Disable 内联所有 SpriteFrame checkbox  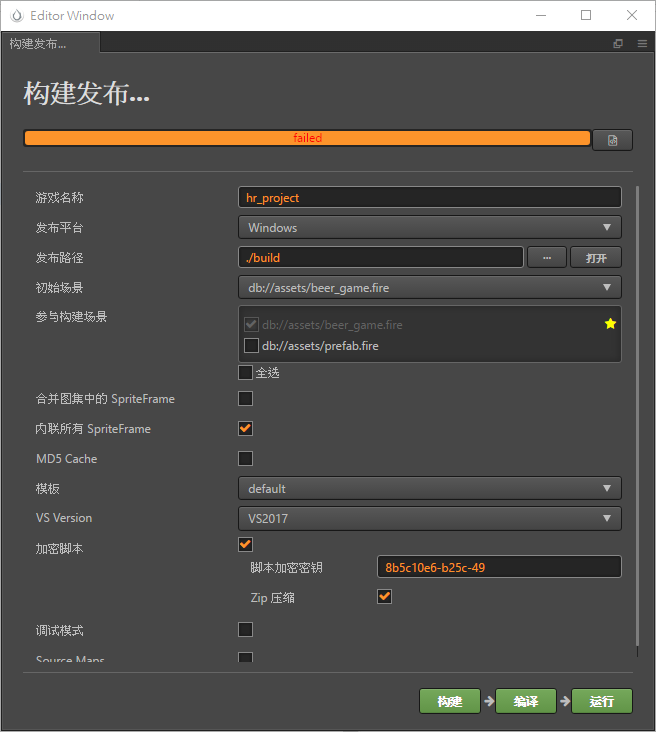coord(246,428)
